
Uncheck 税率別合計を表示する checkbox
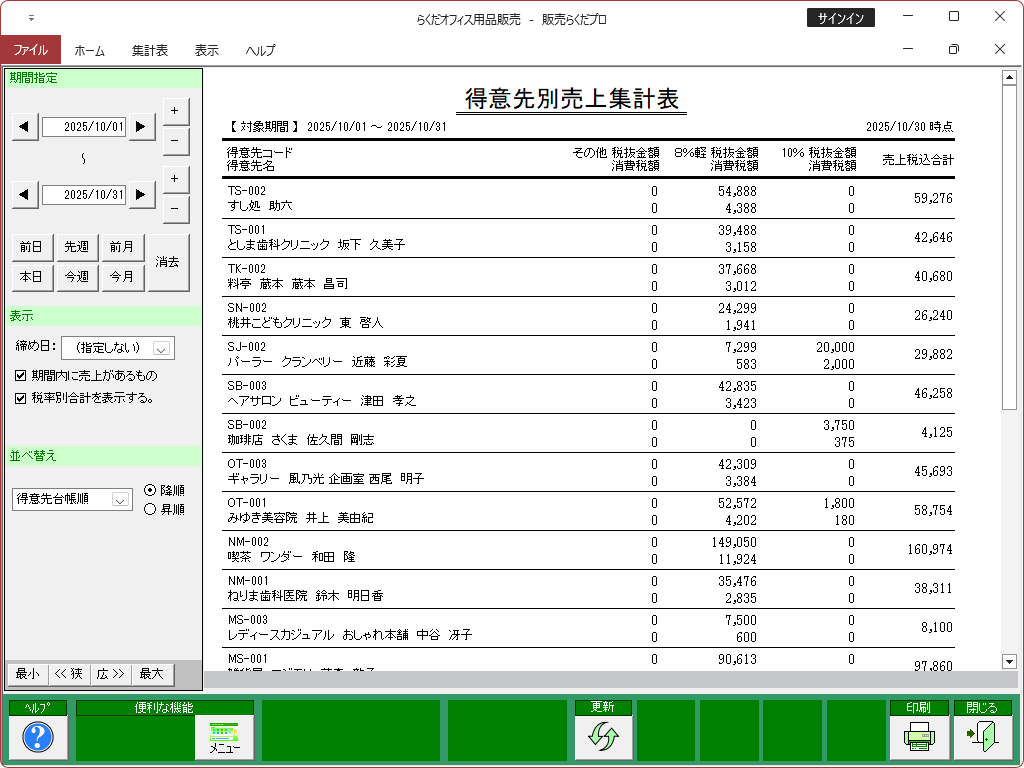[x=21, y=398]
